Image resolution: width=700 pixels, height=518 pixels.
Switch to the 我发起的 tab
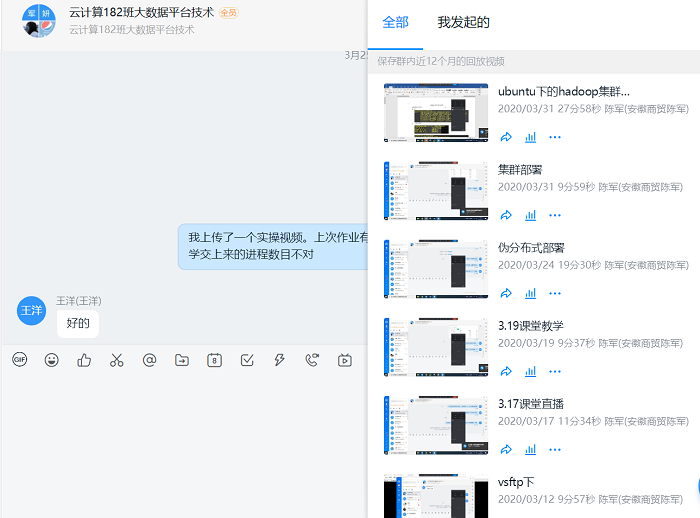[464, 22]
